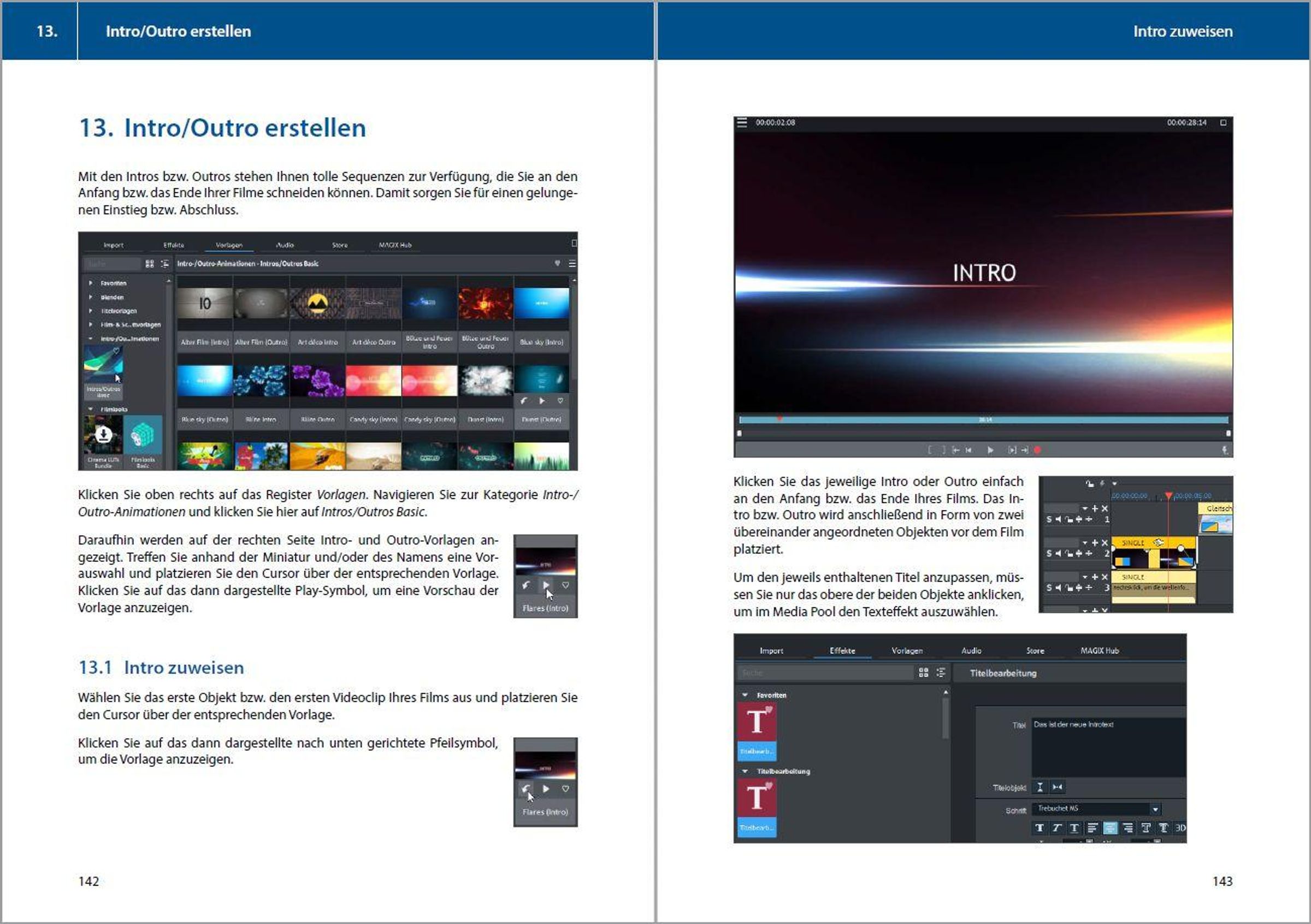
Task: Enable 3D title text option
Action: pos(1180,828)
